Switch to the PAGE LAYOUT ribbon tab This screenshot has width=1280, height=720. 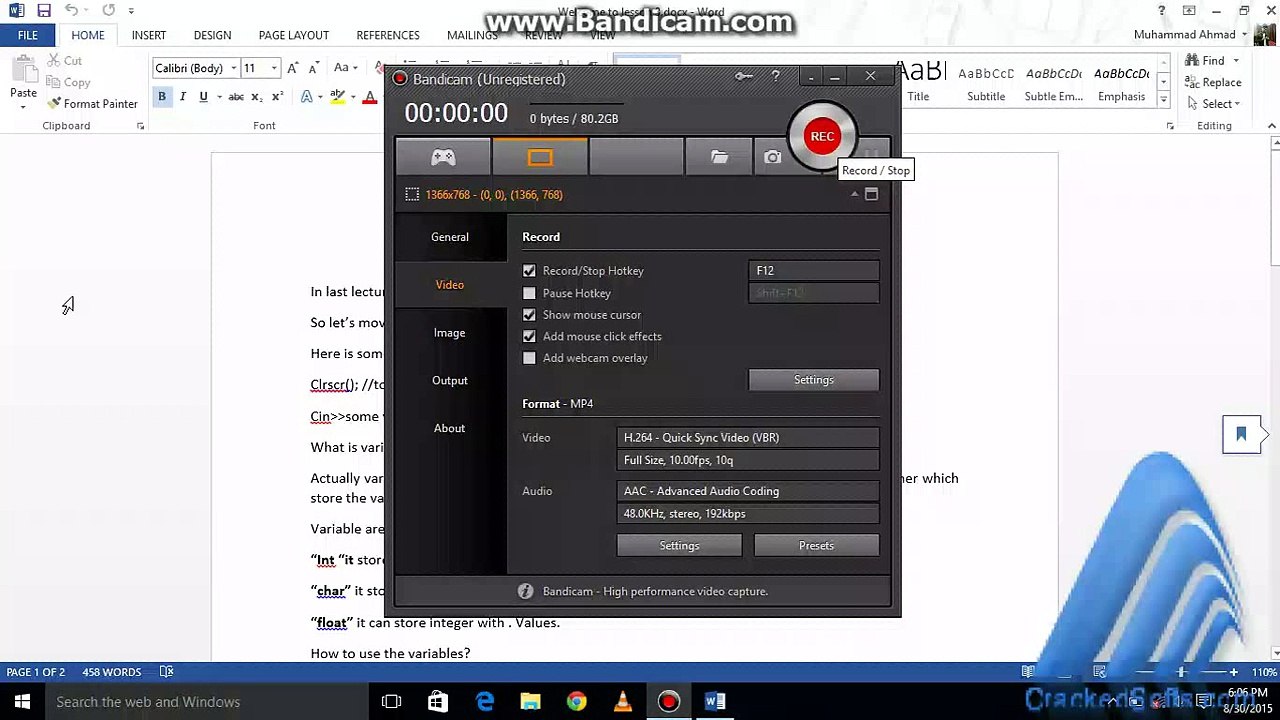294,35
